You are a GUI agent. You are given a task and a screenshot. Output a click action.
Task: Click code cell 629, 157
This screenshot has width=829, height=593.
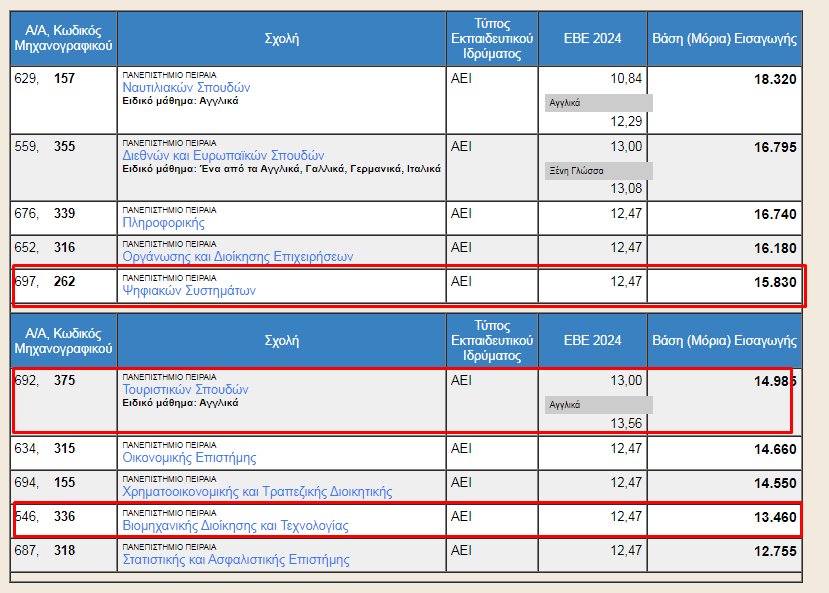tap(63, 100)
